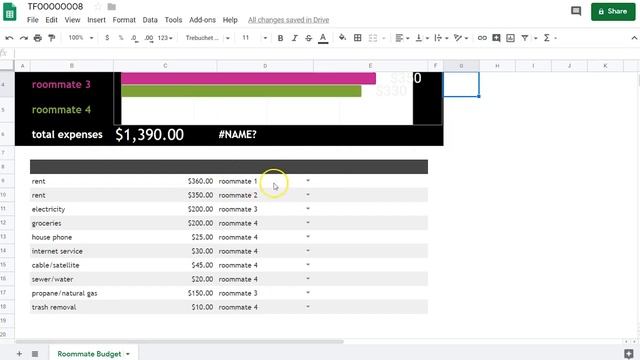Screen dimensions: 640x360
Task: Open the borders tool
Action: pos(358,38)
